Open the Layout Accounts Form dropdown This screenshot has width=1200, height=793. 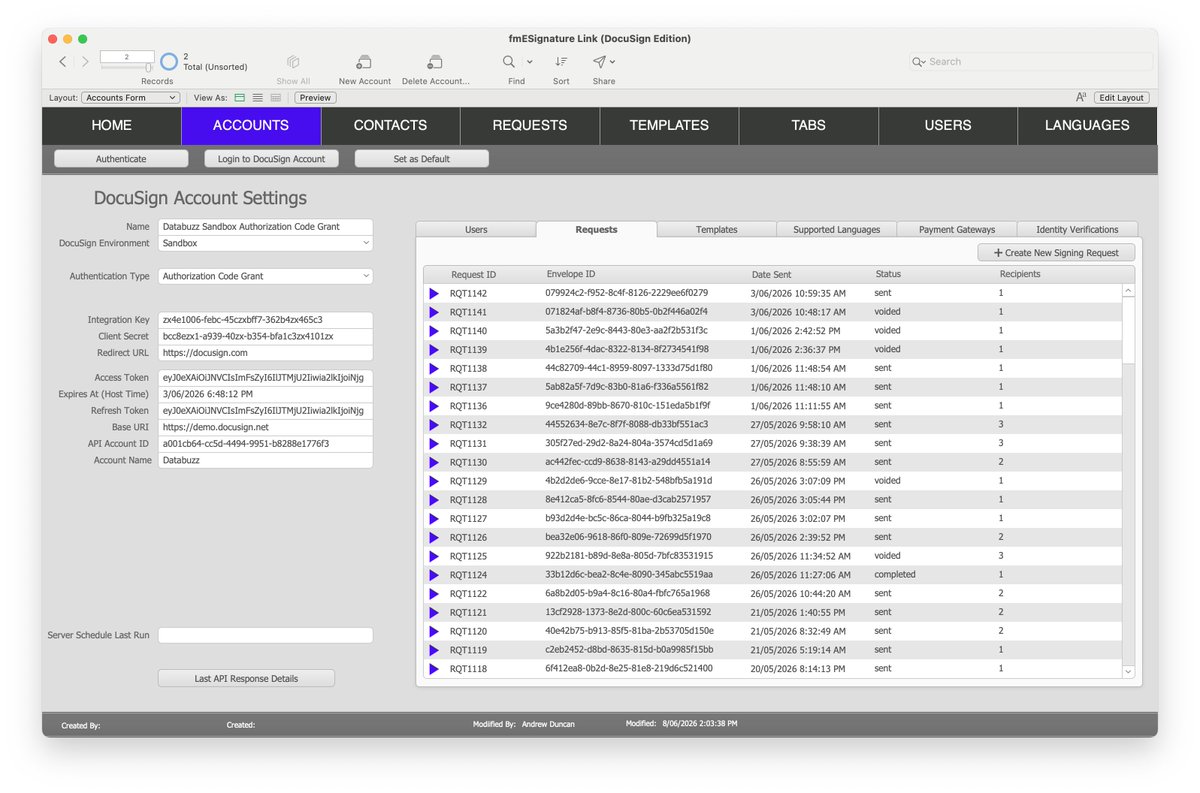[x=130, y=98]
